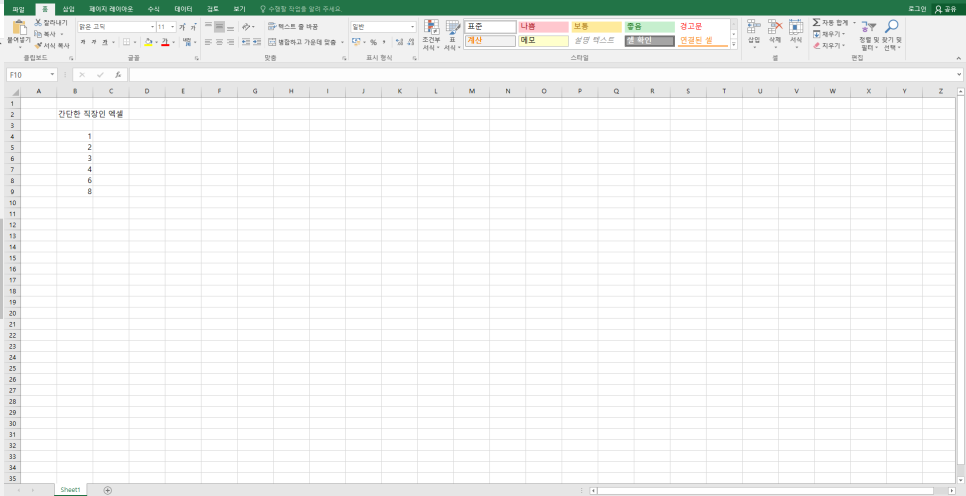Click the formula bar input
Viewport: 966px width, 496px height.
click(x=545, y=75)
